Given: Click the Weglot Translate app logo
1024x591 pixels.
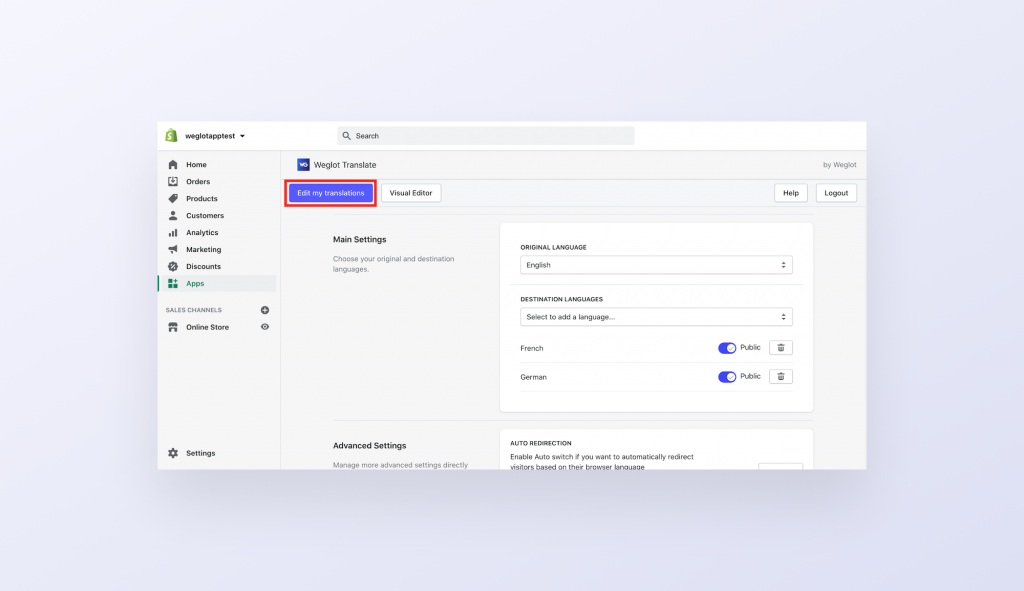Looking at the screenshot, I should coord(303,165).
